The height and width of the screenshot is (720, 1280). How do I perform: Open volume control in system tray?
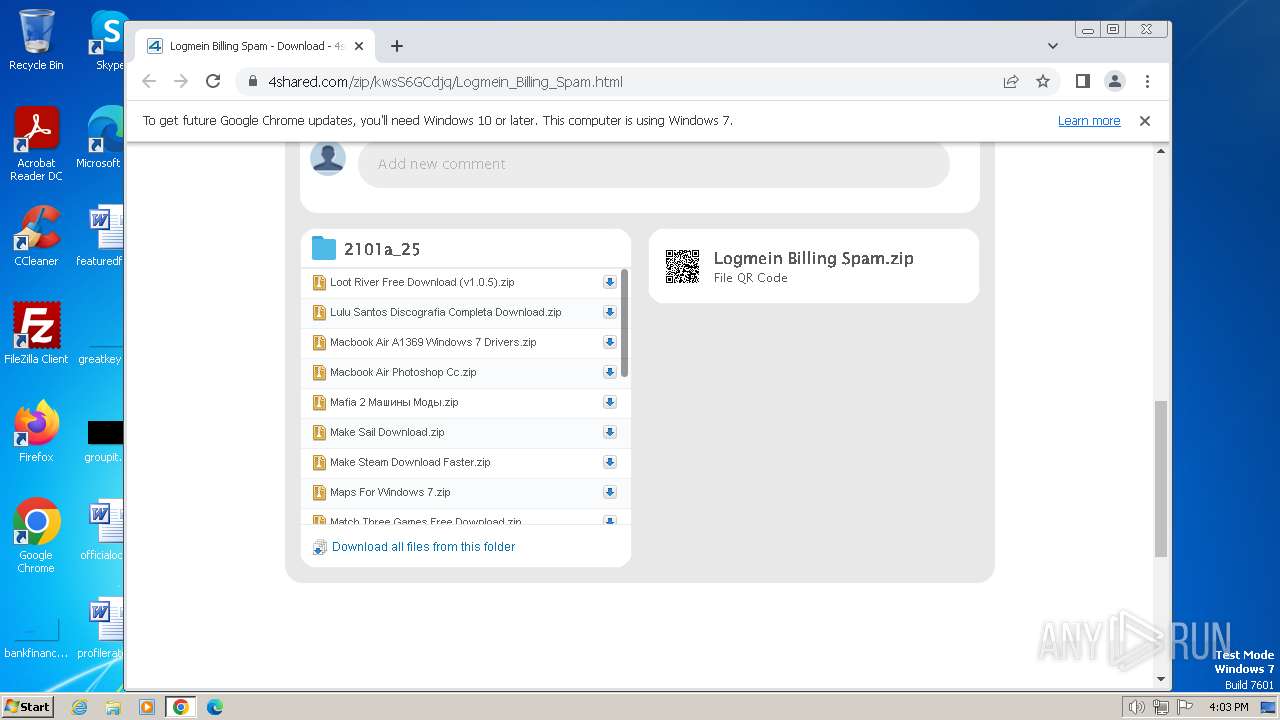point(1137,707)
